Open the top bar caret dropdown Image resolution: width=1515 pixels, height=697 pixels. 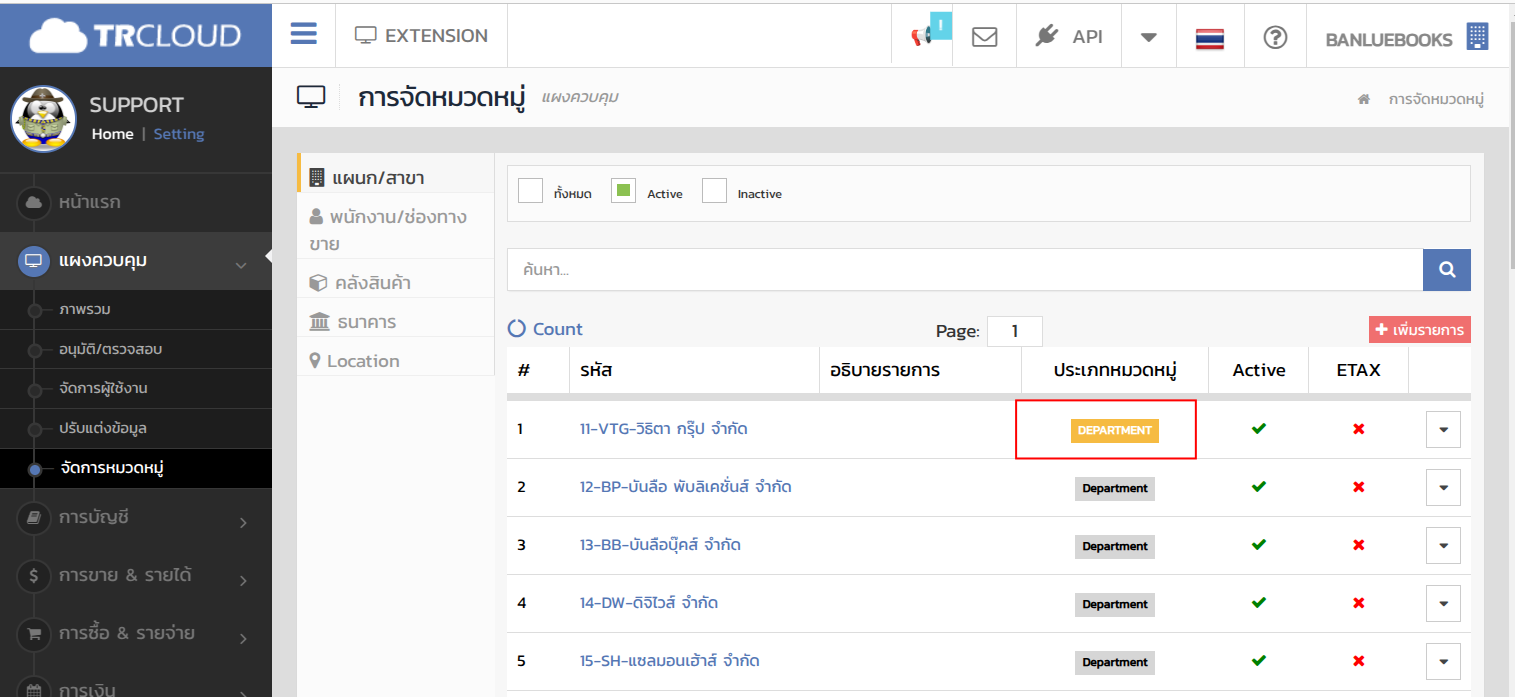coord(1149,37)
